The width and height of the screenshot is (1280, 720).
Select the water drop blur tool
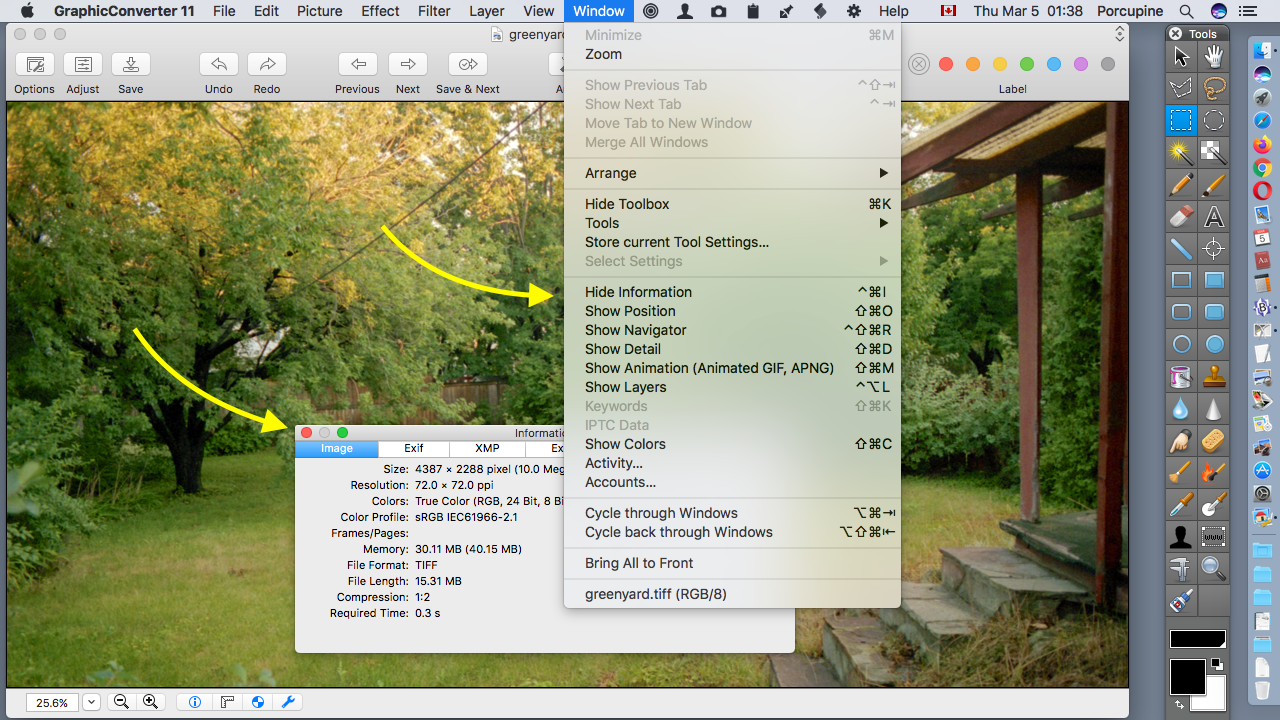coord(1181,409)
